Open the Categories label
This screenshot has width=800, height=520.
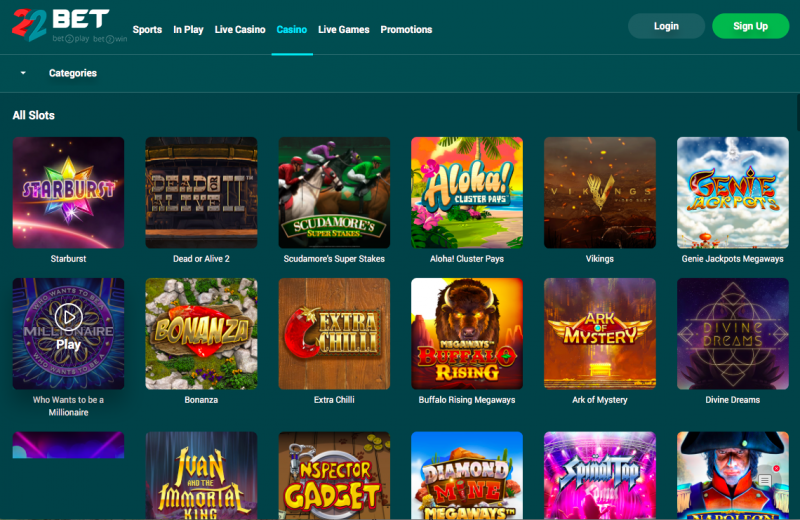coord(73,73)
